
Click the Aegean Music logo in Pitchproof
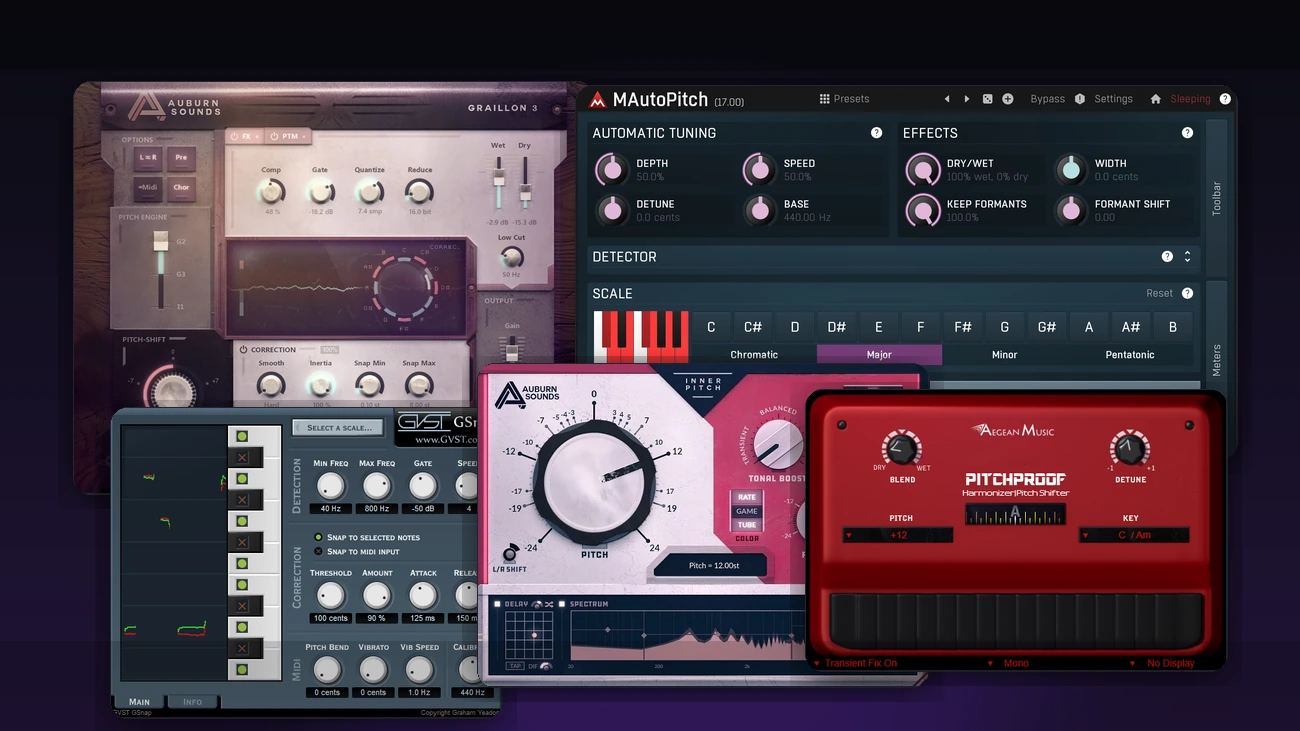pyautogui.click(x=1012, y=430)
